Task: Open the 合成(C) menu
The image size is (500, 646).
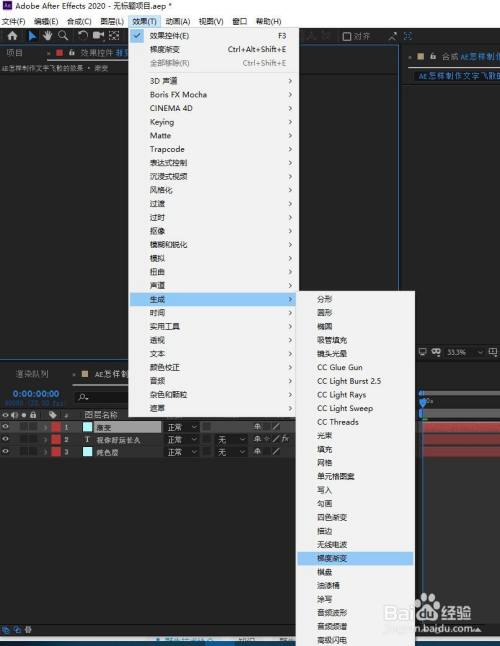Action: (79, 21)
